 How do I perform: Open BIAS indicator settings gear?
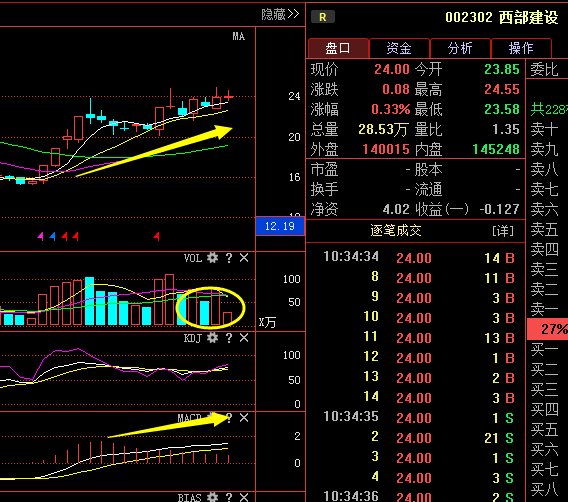(212, 497)
